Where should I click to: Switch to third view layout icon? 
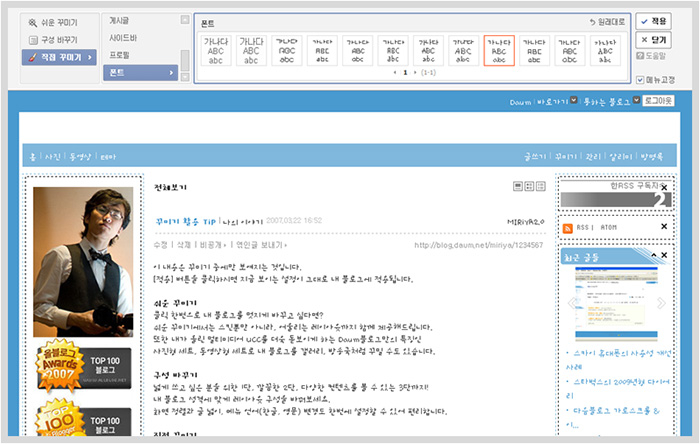[x=541, y=186]
